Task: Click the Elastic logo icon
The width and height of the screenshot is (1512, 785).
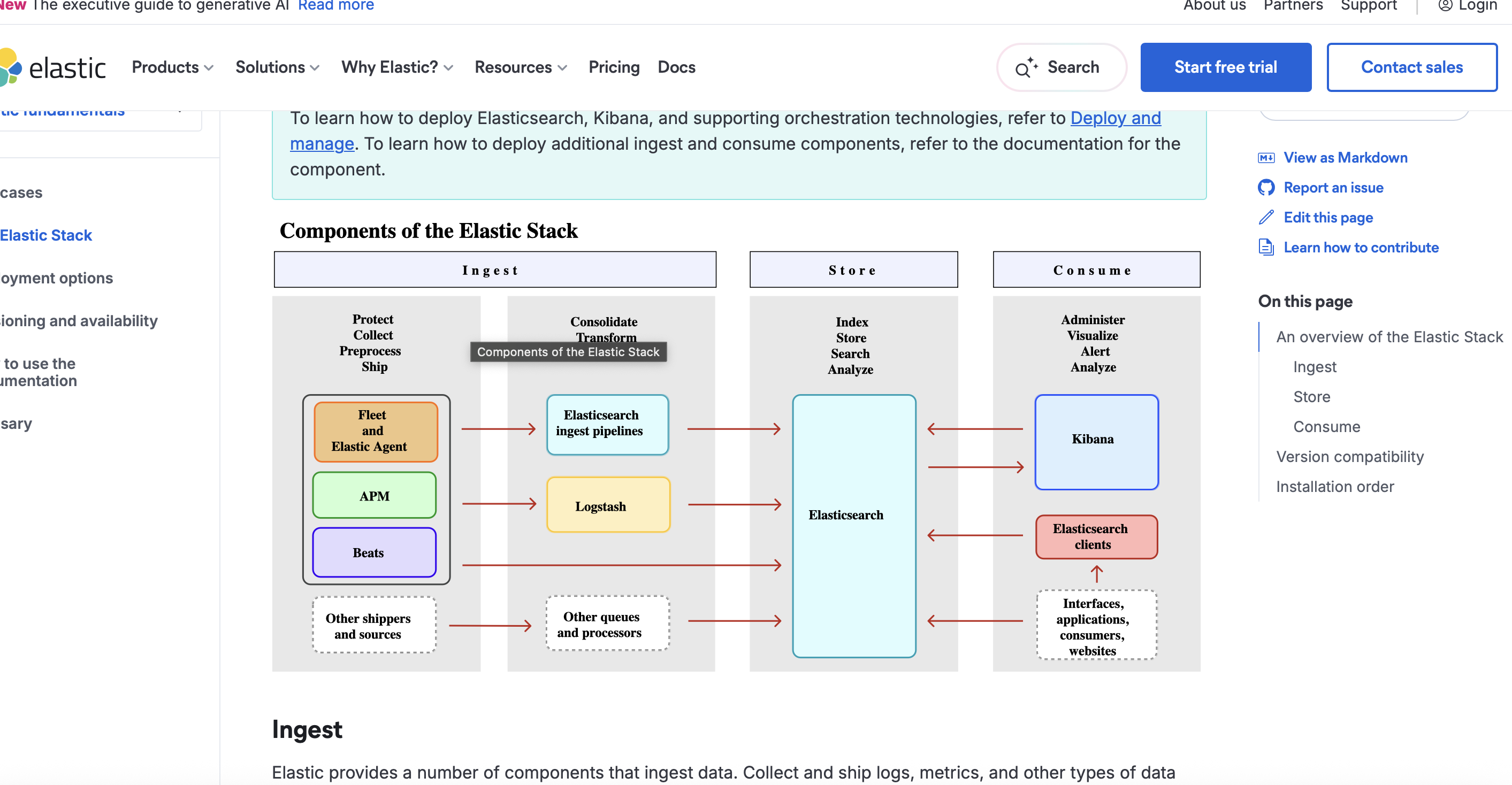Action: pos(11,67)
